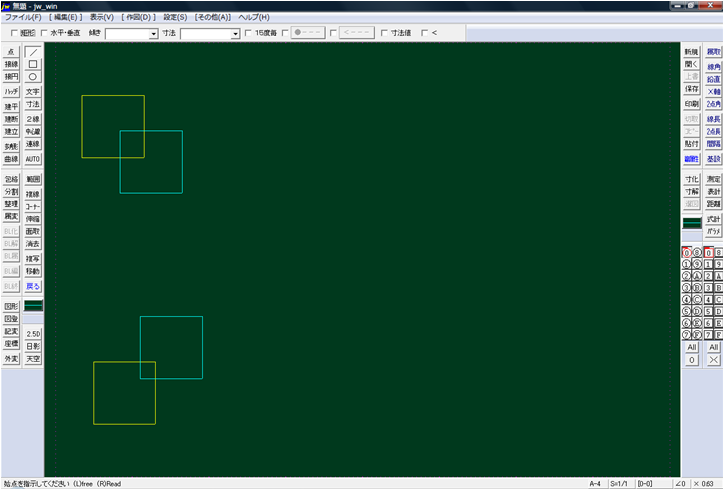724x490 pixels.
Task: Click the 保存 save button
Action: pos(691,89)
